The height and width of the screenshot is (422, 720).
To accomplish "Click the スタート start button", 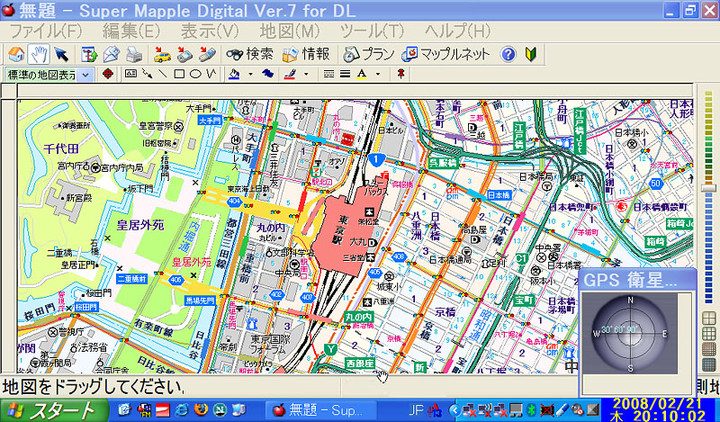I will 54,410.
